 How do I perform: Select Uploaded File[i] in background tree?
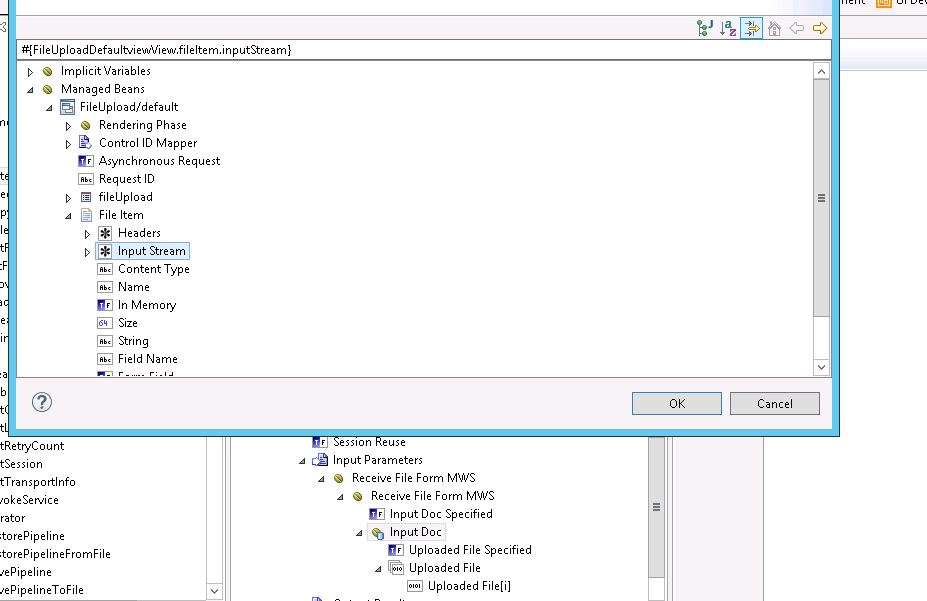click(x=469, y=586)
